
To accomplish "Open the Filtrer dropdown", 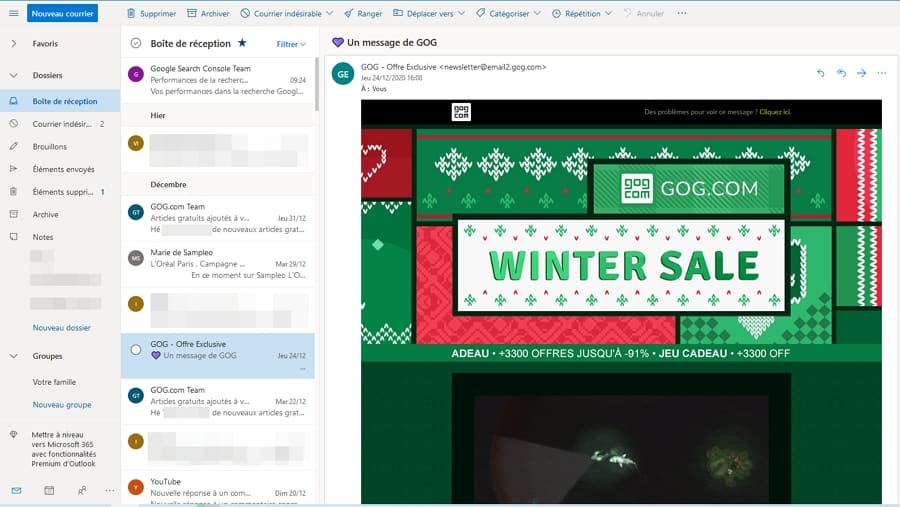I will (x=291, y=44).
